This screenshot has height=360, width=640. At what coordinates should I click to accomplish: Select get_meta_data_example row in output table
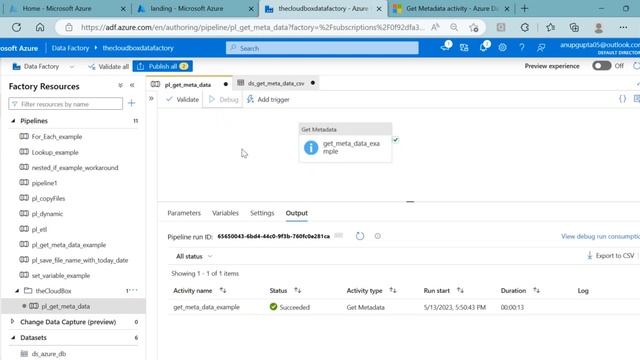[x=404, y=307]
